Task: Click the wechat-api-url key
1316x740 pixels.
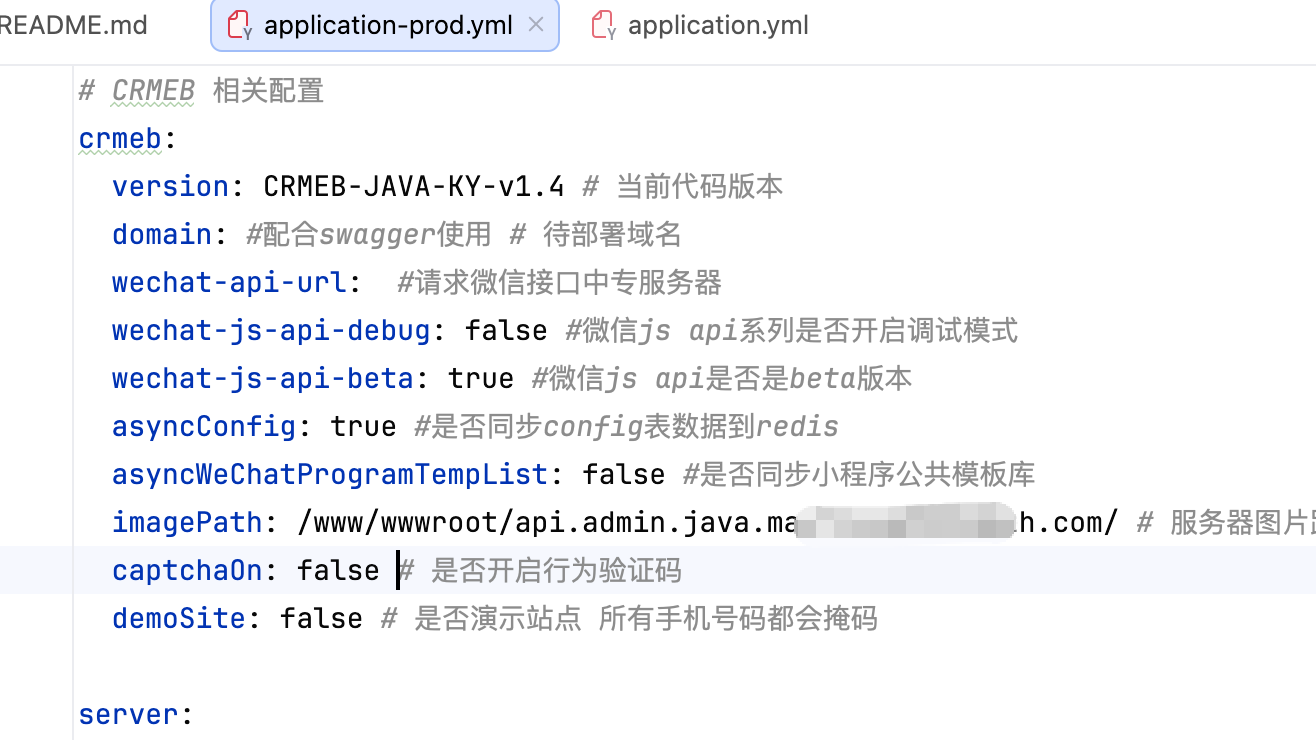Action: point(229,282)
